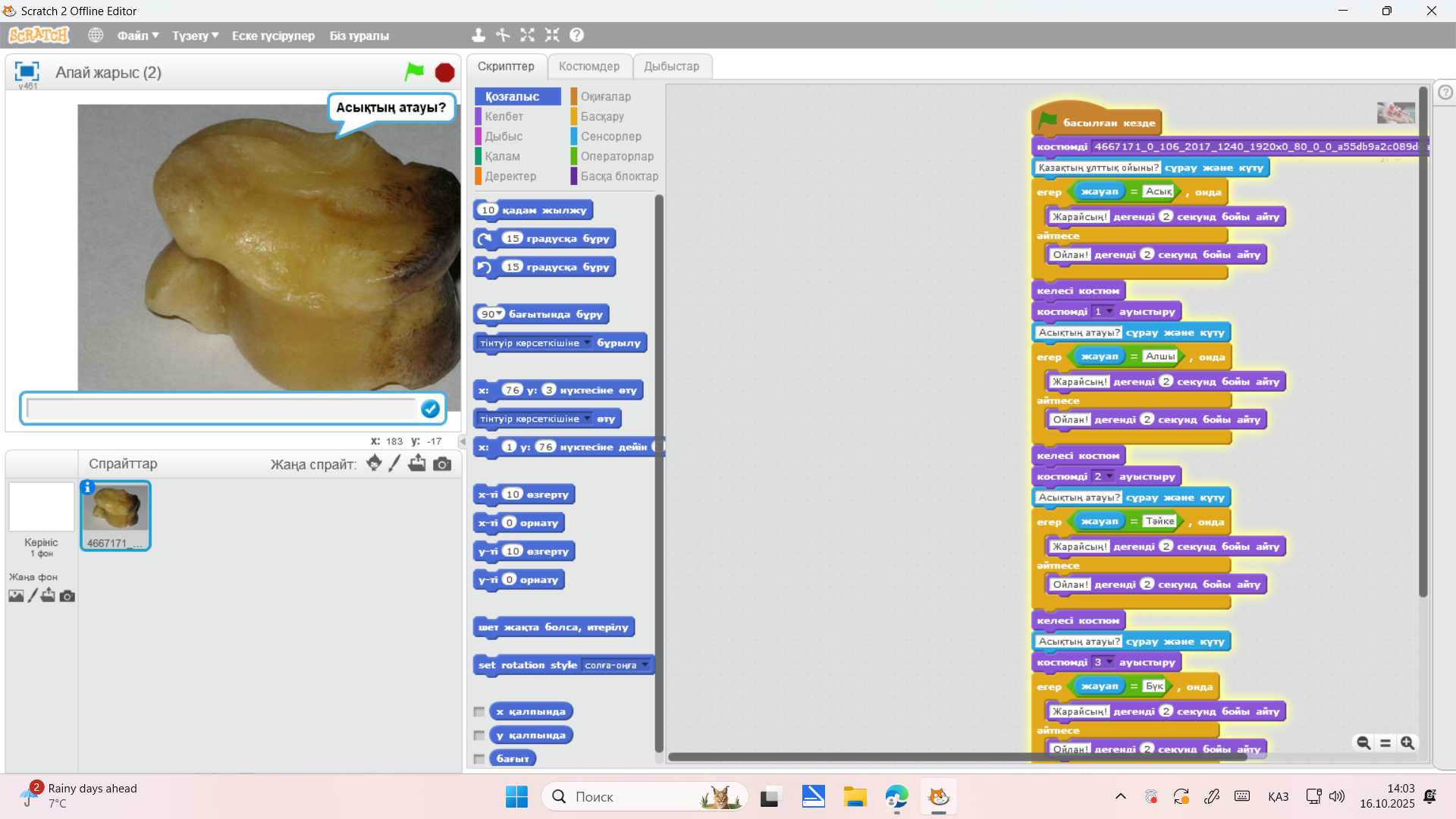
Task: Open the Файл menu dropdown
Action: tap(137, 36)
